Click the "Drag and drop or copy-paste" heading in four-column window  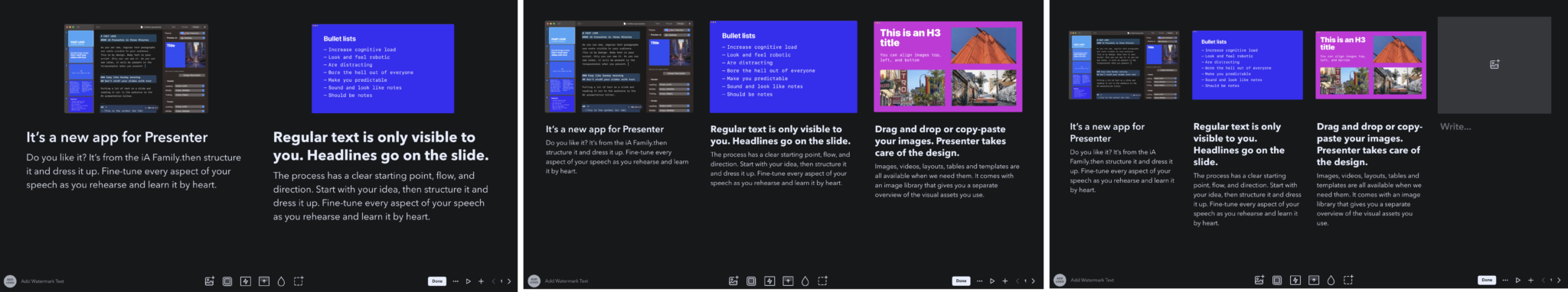1370,144
